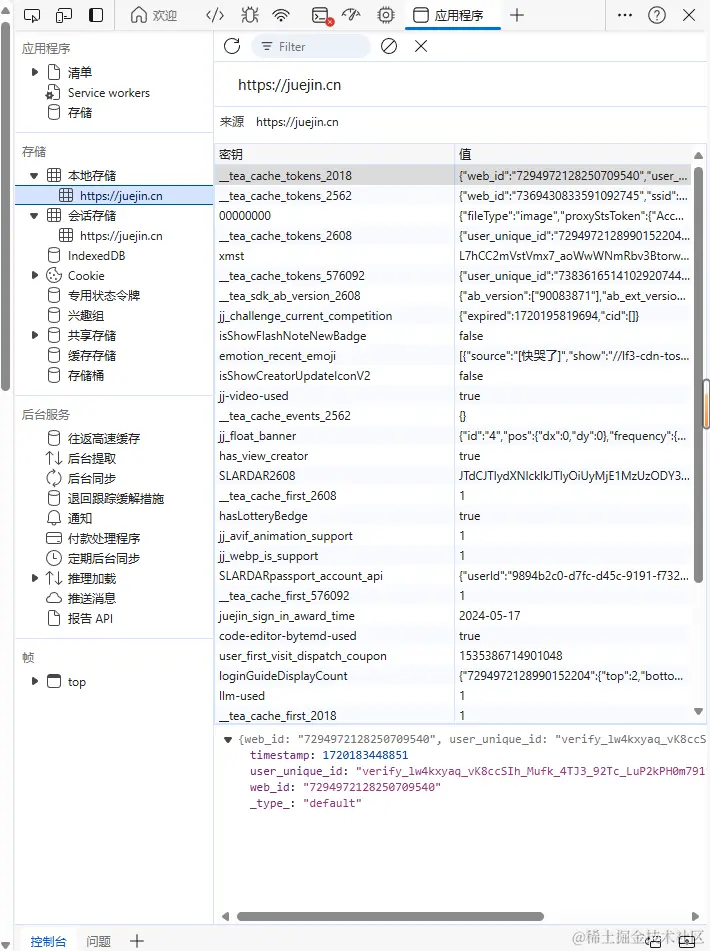Click the 值 value column header
Image resolution: width=710 pixels, height=951 pixels.
[572, 154]
